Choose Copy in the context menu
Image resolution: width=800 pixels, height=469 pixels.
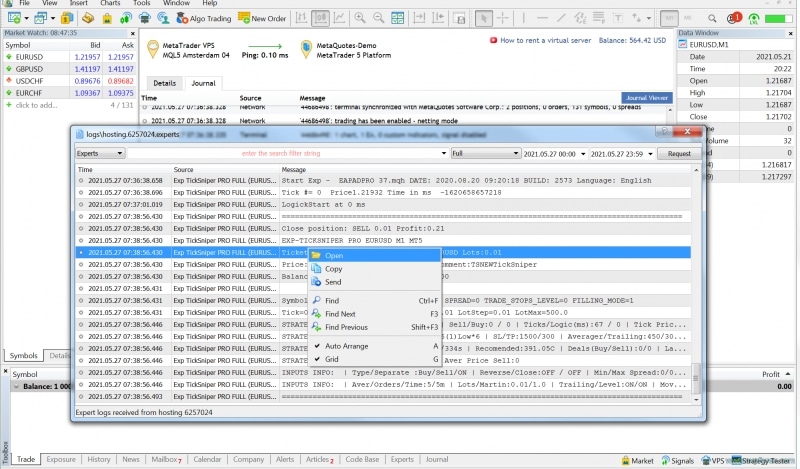[374, 268]
